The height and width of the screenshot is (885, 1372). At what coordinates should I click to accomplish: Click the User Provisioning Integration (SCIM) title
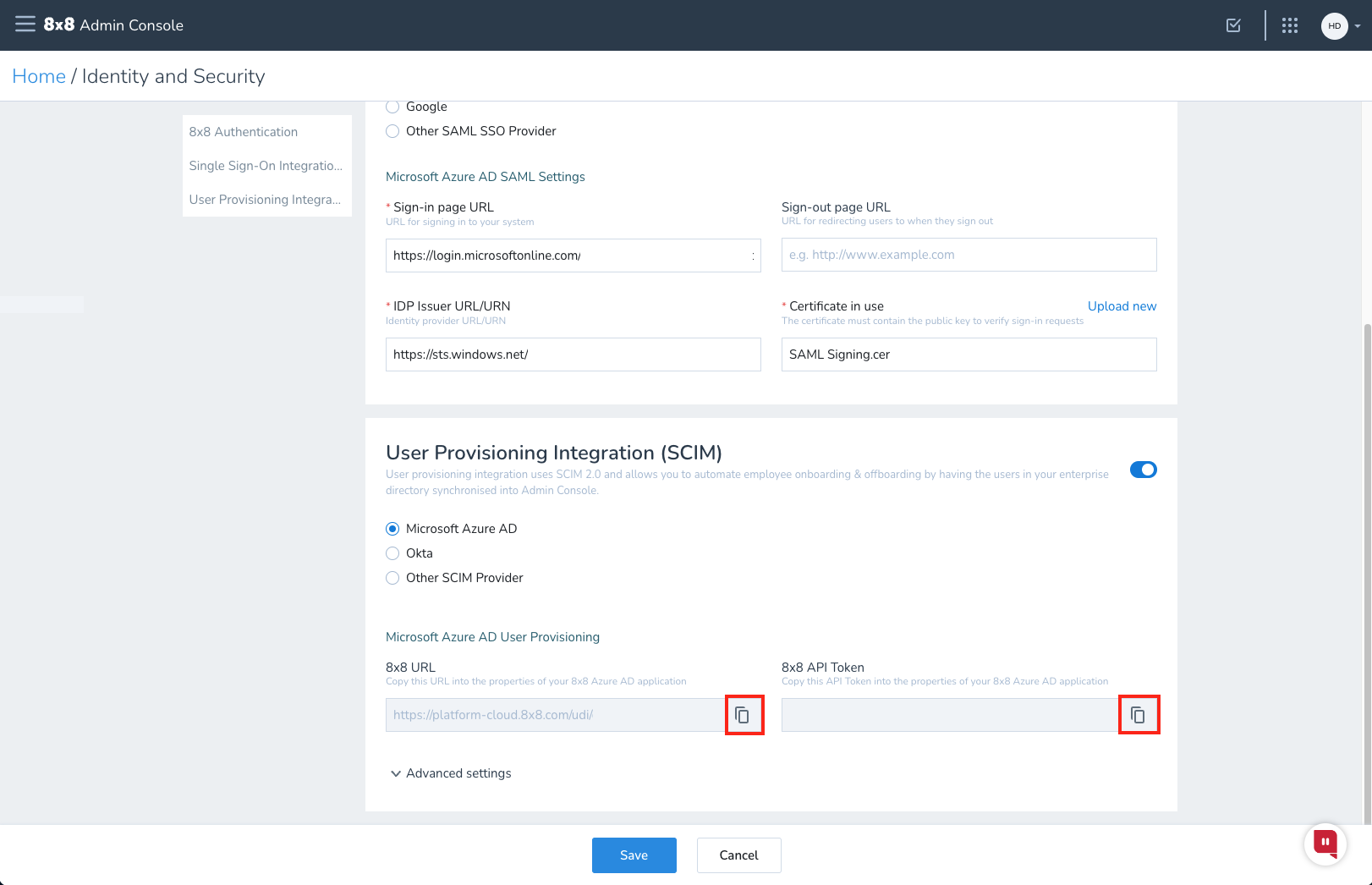[554, 453]
